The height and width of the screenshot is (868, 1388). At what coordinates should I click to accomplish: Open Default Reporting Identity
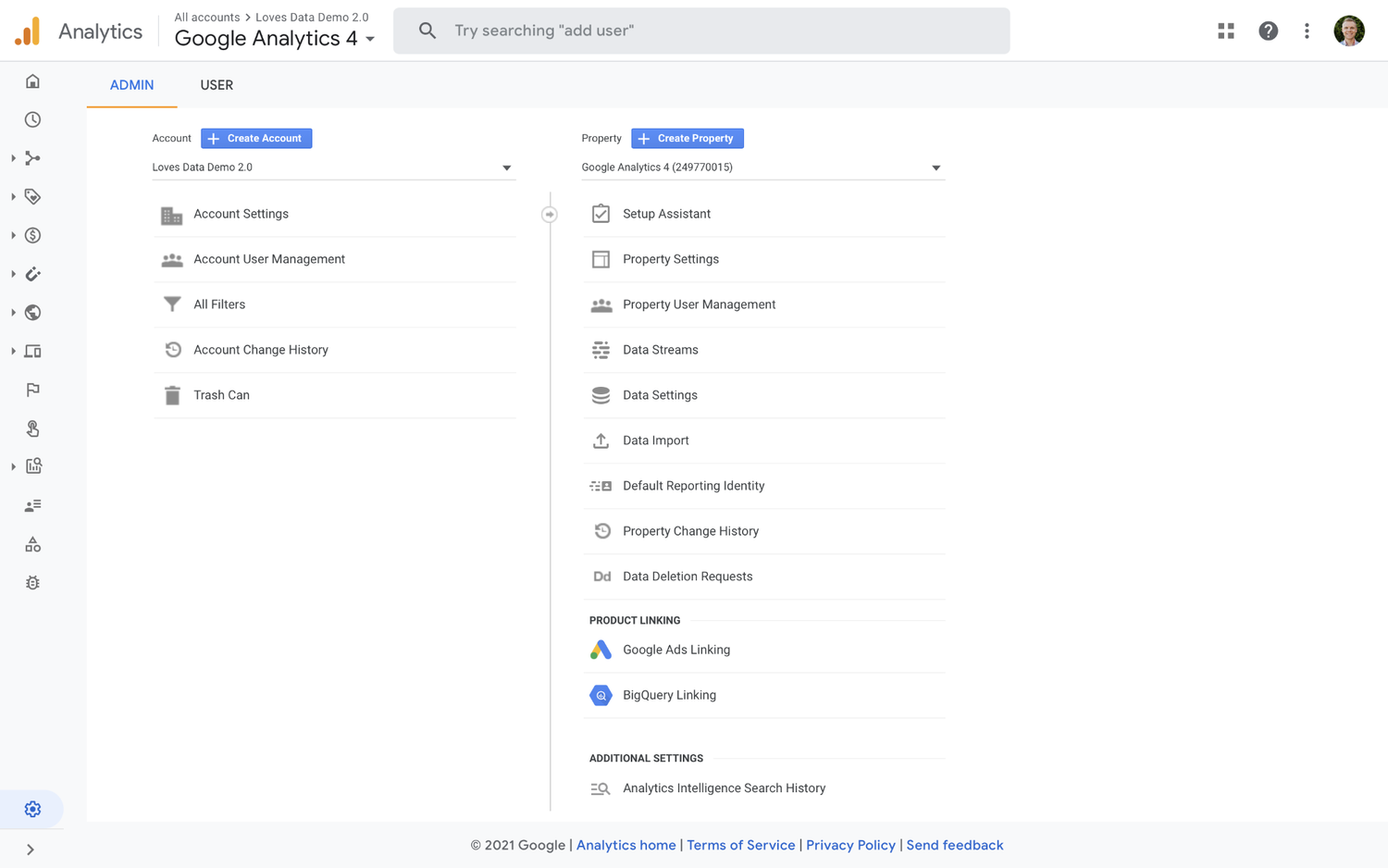tap(763, 486)
